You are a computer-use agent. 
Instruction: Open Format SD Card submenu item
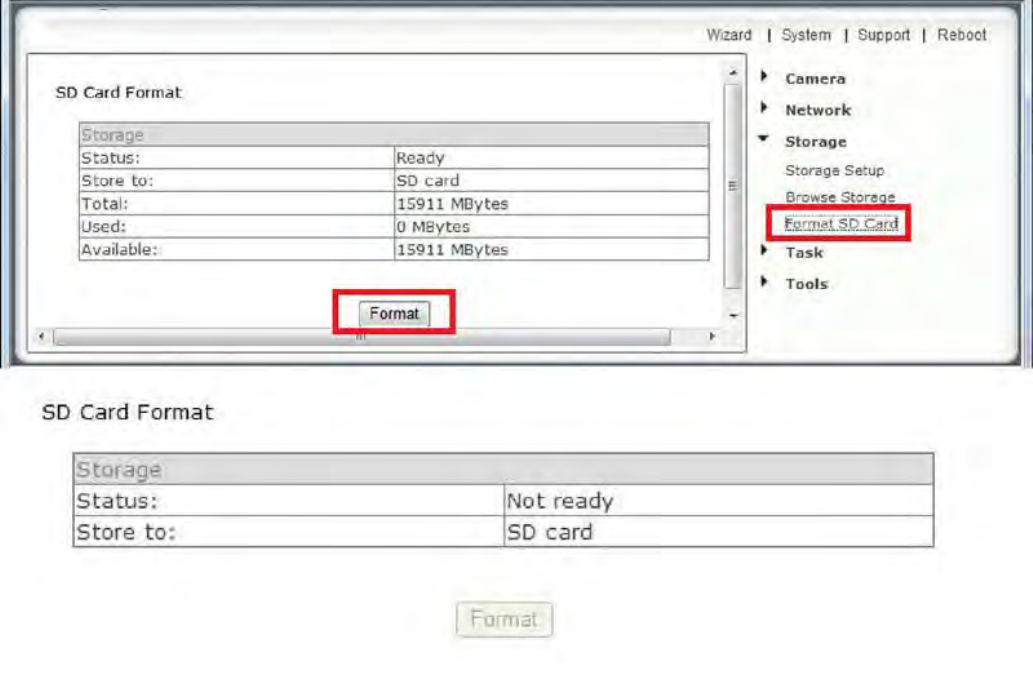tap(841, 224)
